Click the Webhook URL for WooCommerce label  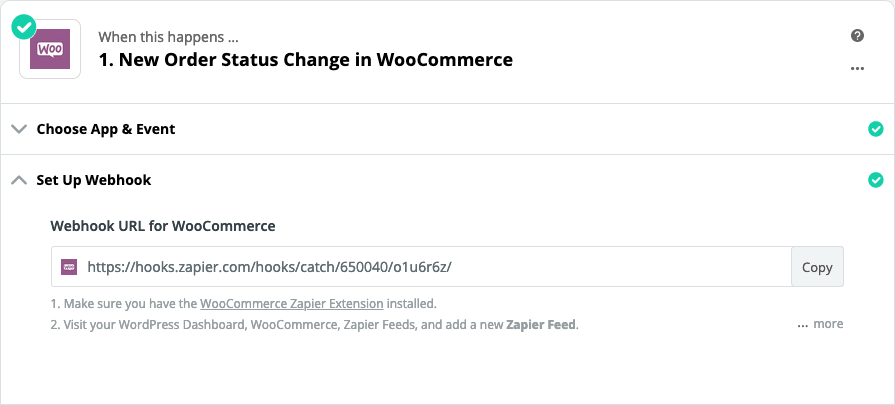163,226
